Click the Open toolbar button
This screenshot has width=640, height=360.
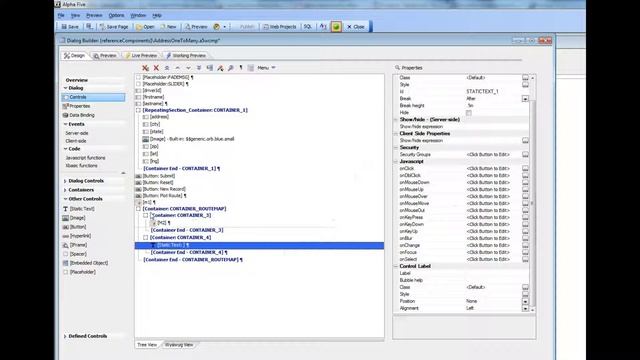(145, 27)
